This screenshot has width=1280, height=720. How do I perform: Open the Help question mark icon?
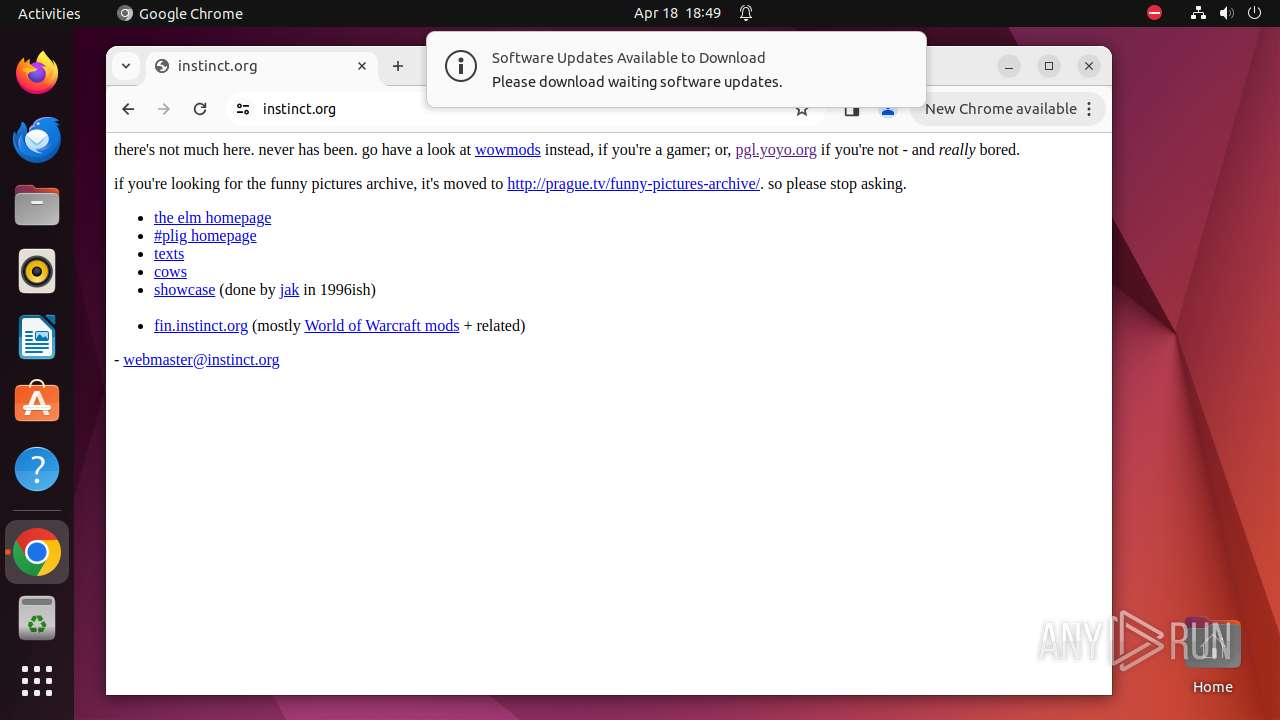click(x=37, y=469)
